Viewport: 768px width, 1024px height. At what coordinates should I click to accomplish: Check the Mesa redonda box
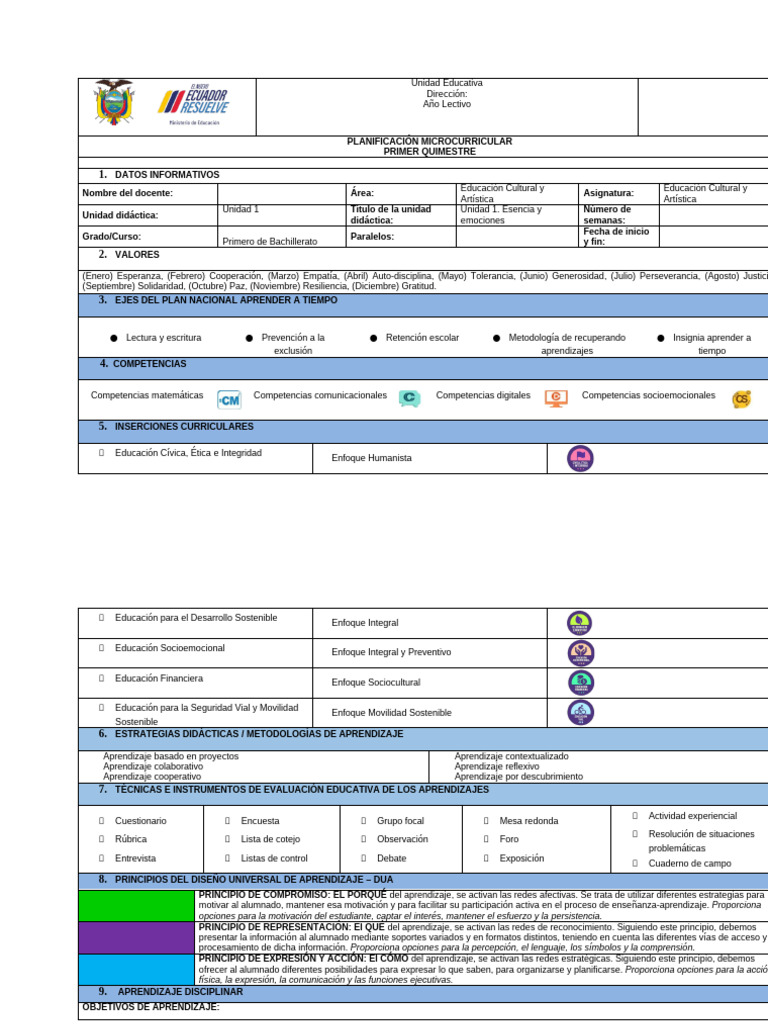point(486,821)
